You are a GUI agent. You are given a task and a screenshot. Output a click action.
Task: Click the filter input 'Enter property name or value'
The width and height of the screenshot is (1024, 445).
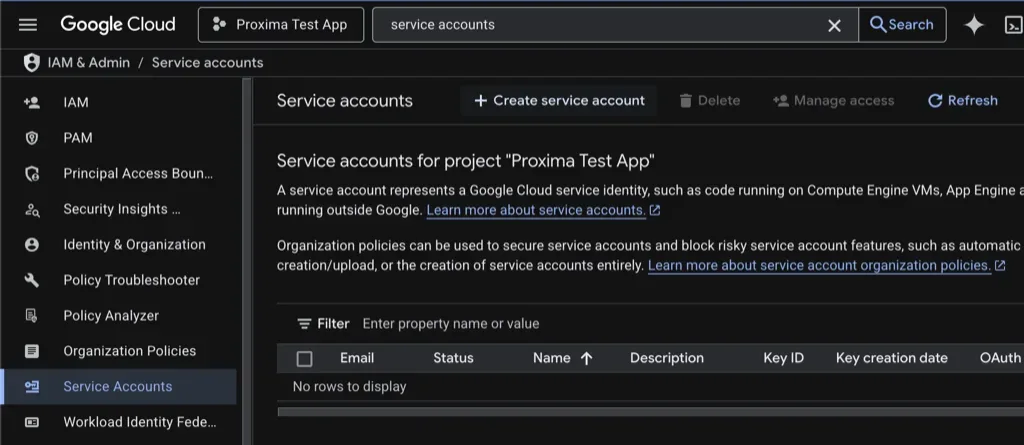point(451,323)
